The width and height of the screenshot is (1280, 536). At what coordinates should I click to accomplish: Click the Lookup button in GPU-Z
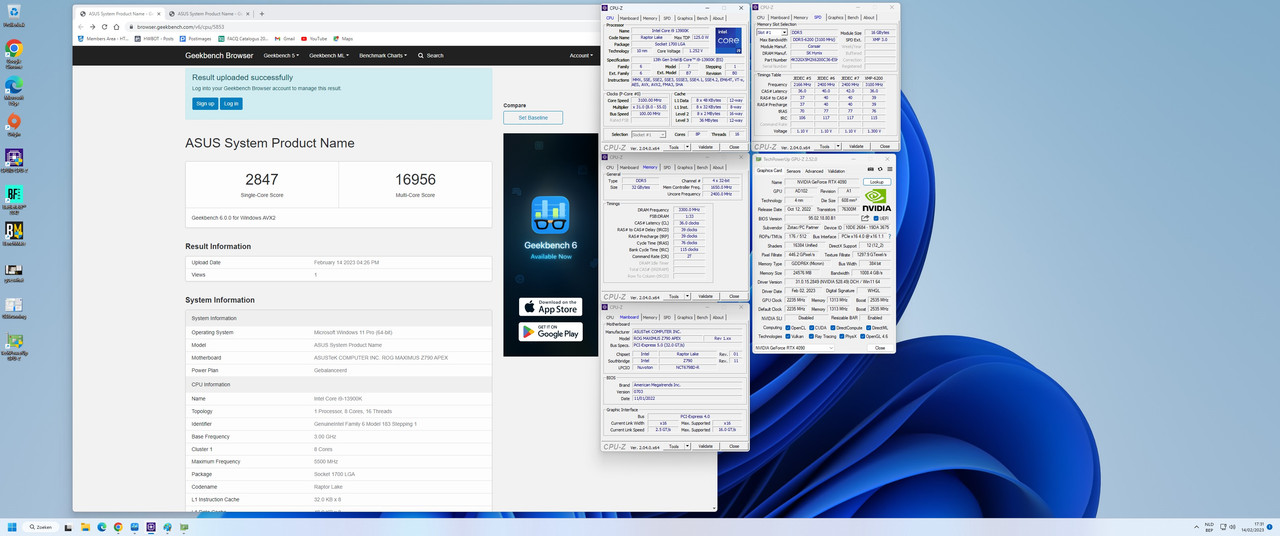click(x=877, y=182)
